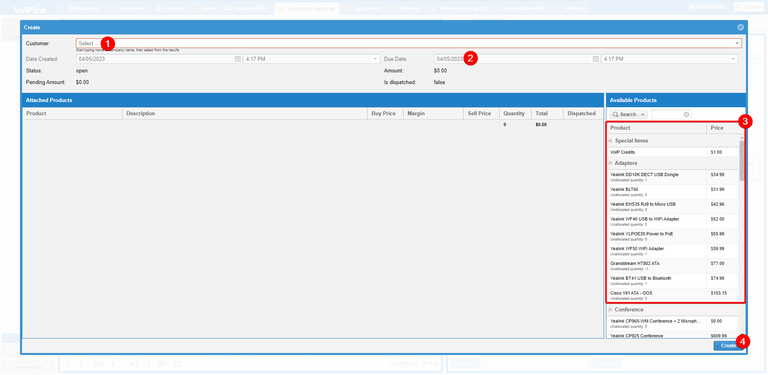Switch to Services tab in background

406,8
